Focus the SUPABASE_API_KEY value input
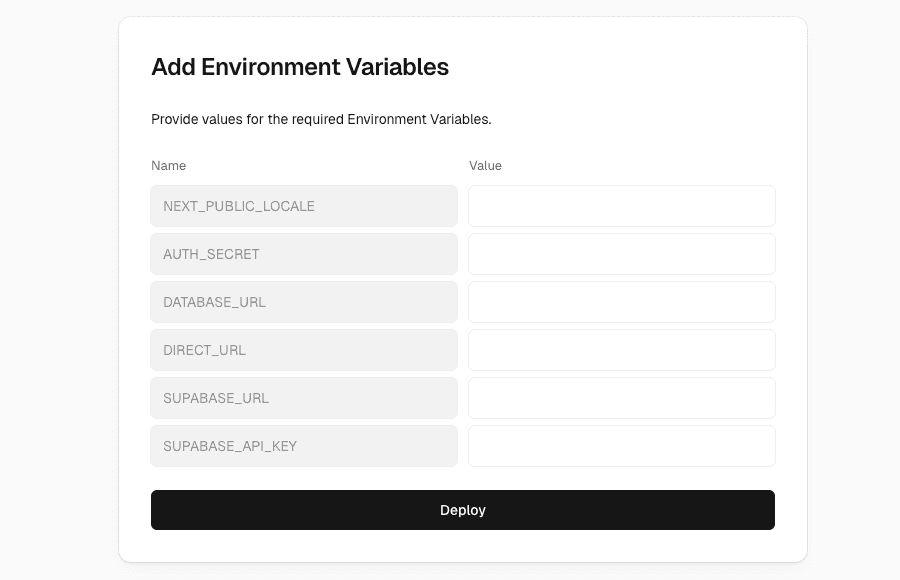The height and width of the screenshot is (580, 900). [x=621, y=446]
